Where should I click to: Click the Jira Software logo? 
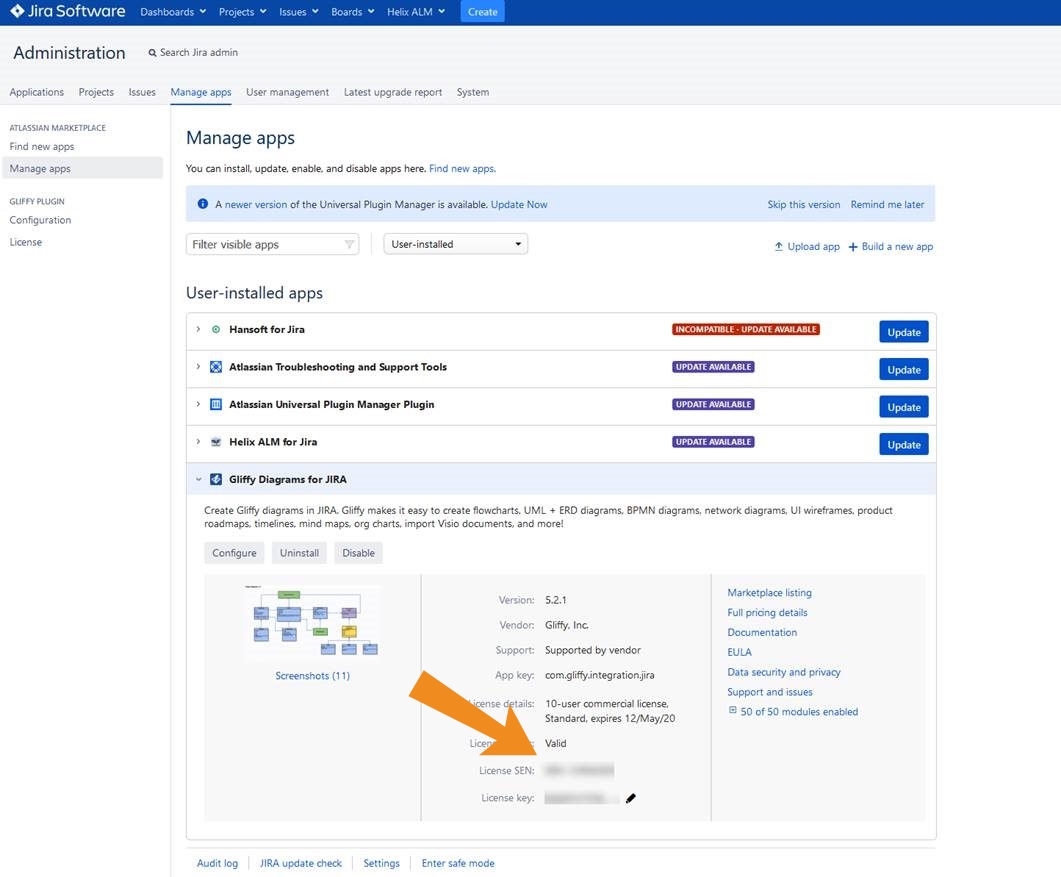point(68,12)
